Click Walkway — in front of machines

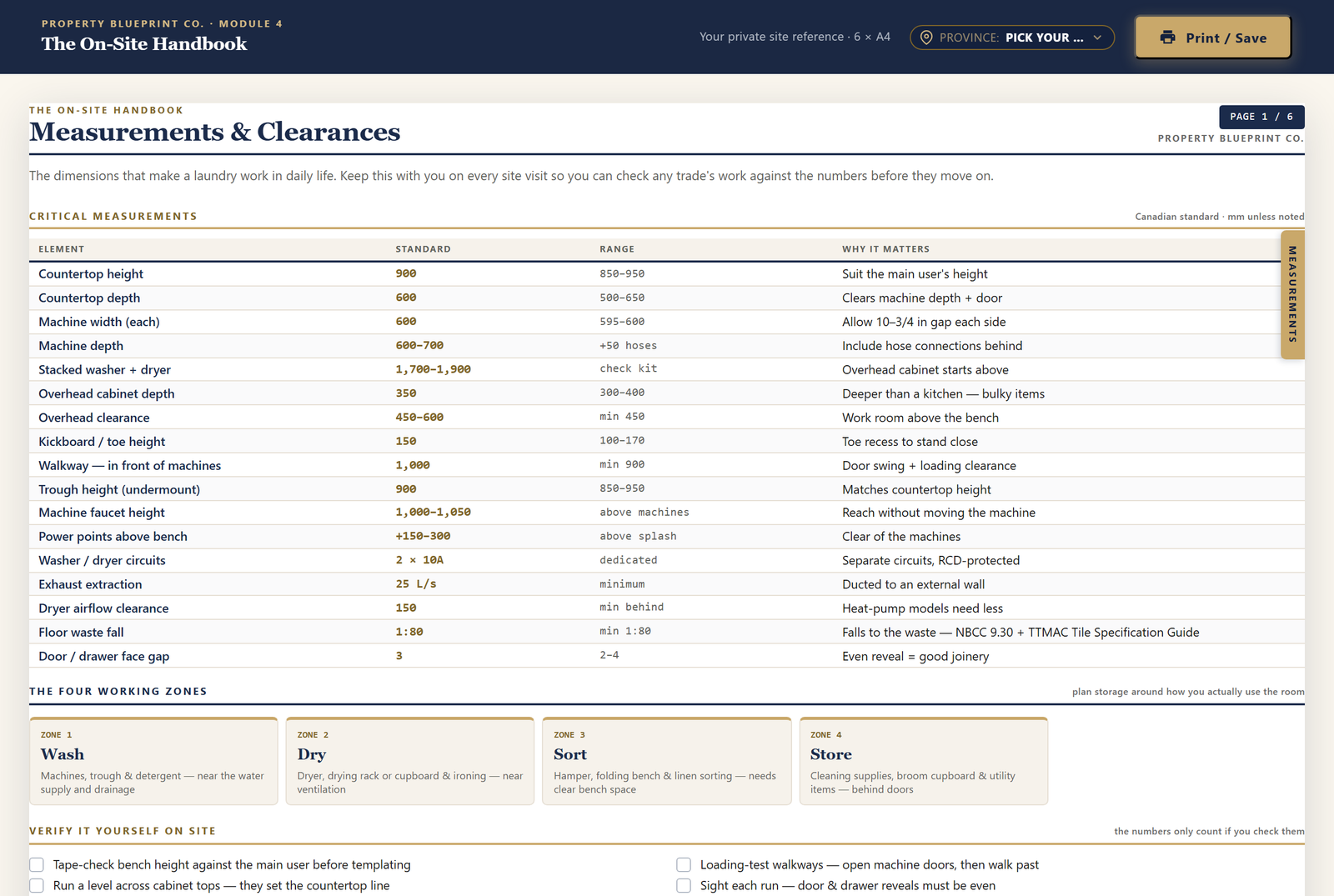point(130,466)
